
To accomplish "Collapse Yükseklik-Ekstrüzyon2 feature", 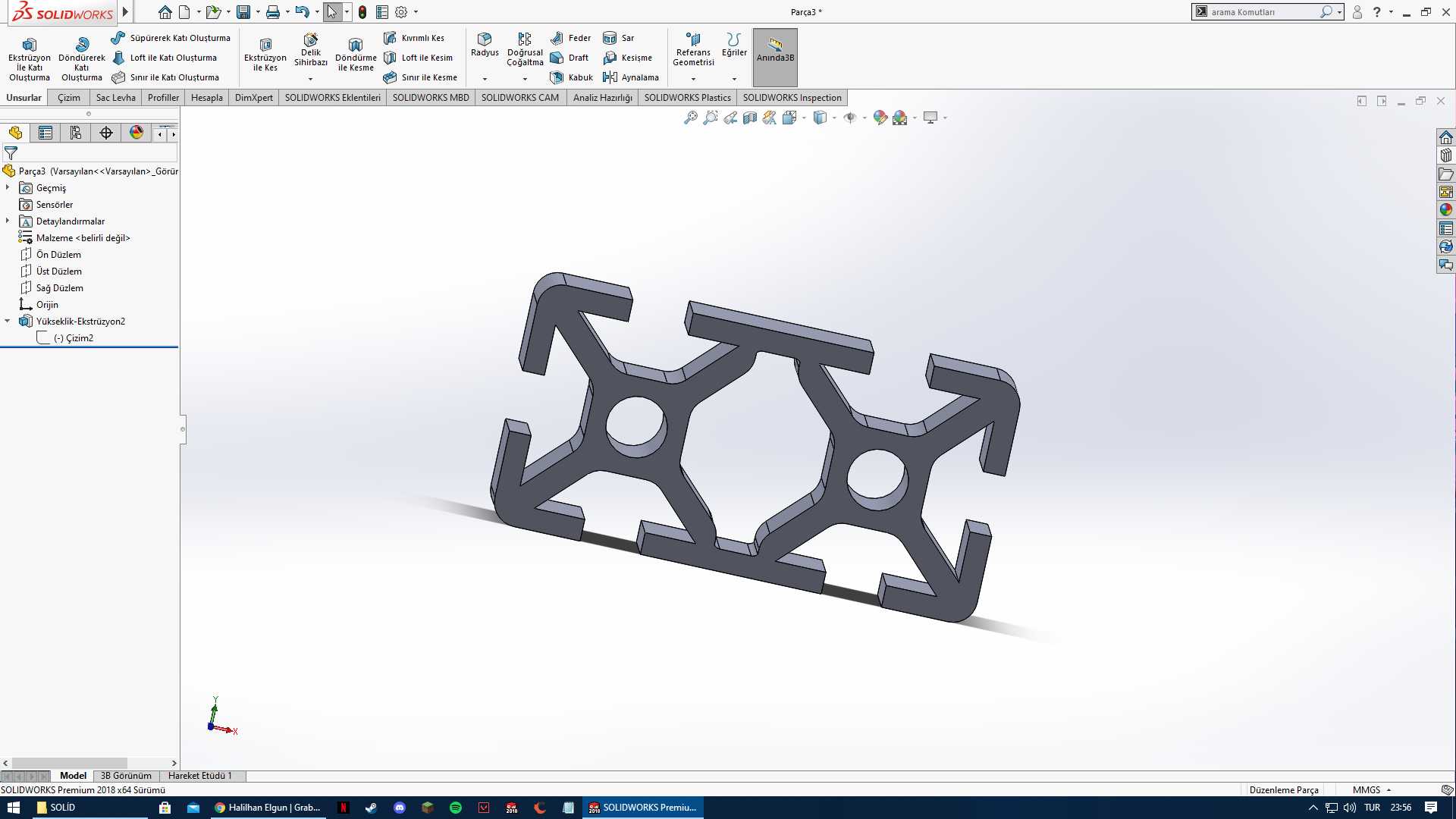I will click(x=8, y=321).
